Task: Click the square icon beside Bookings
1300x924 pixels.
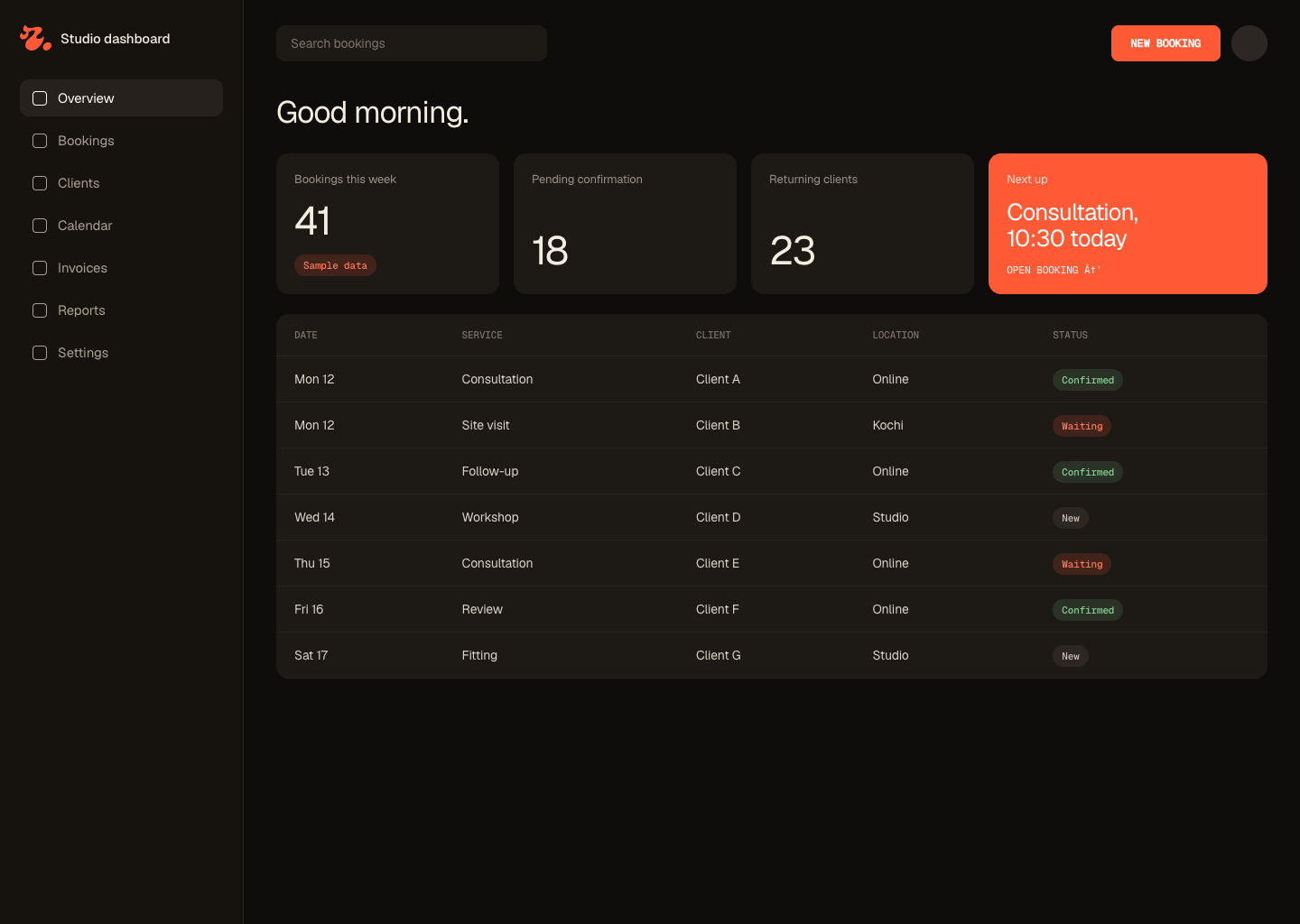Action: click(x=40, y=141)
